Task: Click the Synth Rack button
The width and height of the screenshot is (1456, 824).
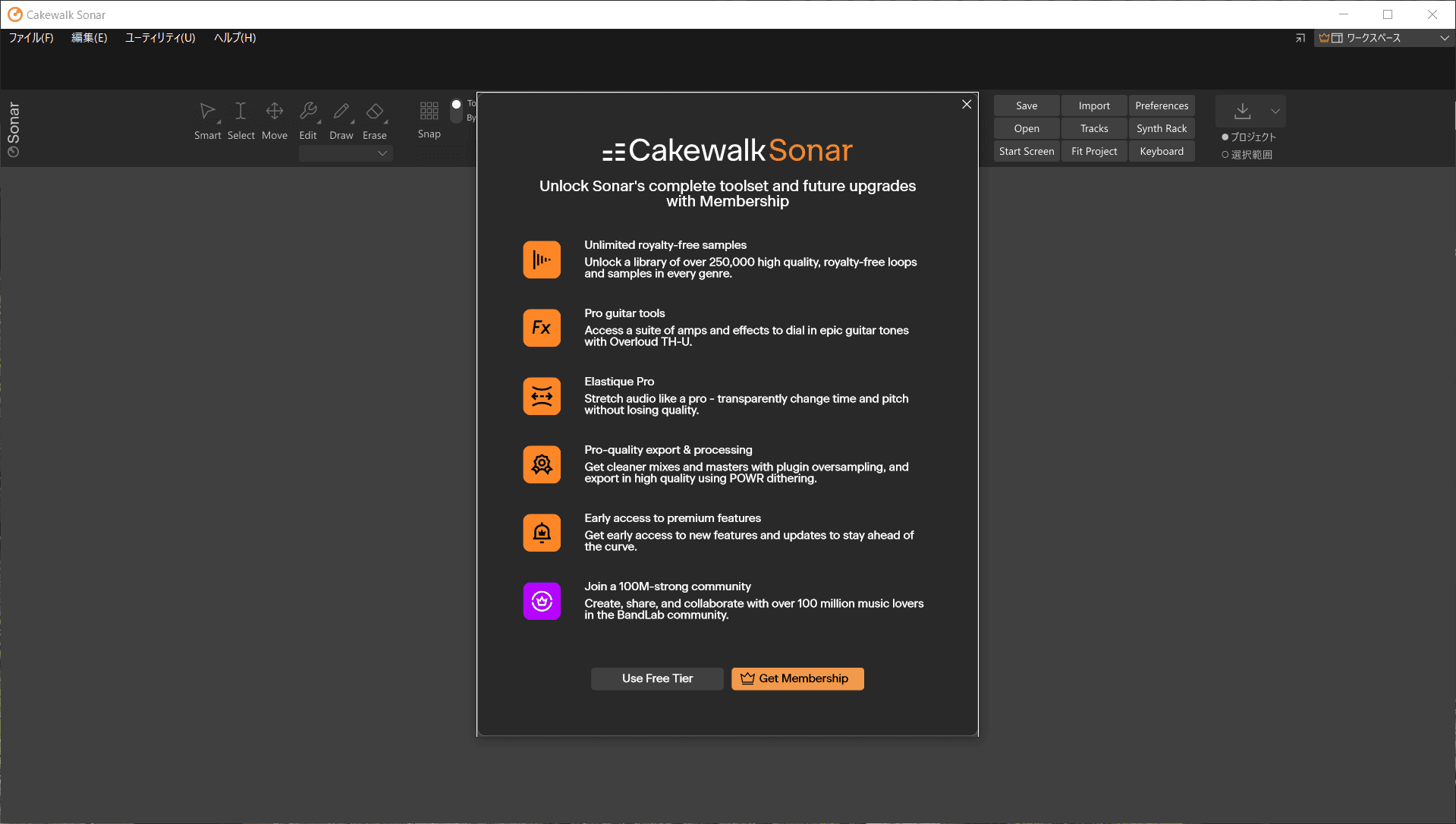Action: [1162, 128]
